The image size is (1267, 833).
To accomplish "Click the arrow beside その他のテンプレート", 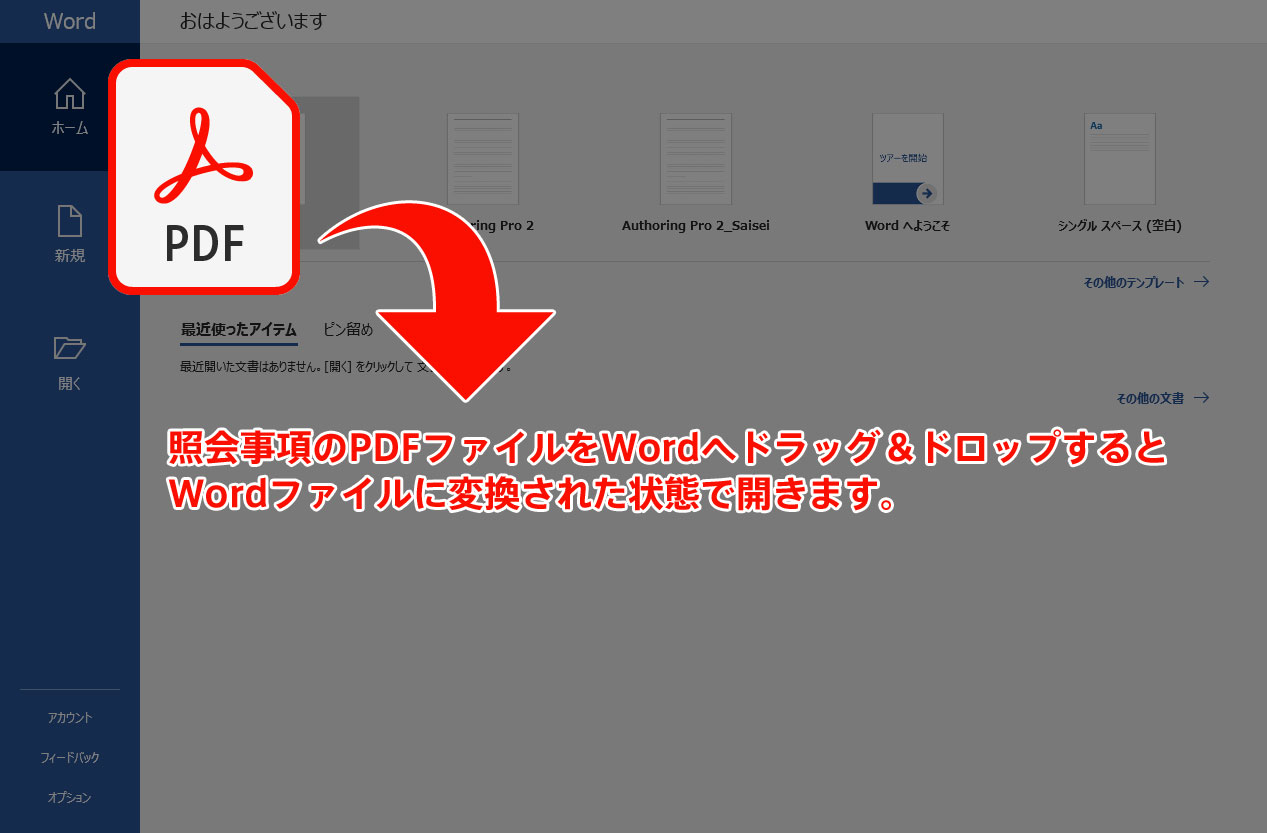I will click(x=1201, y=282).
